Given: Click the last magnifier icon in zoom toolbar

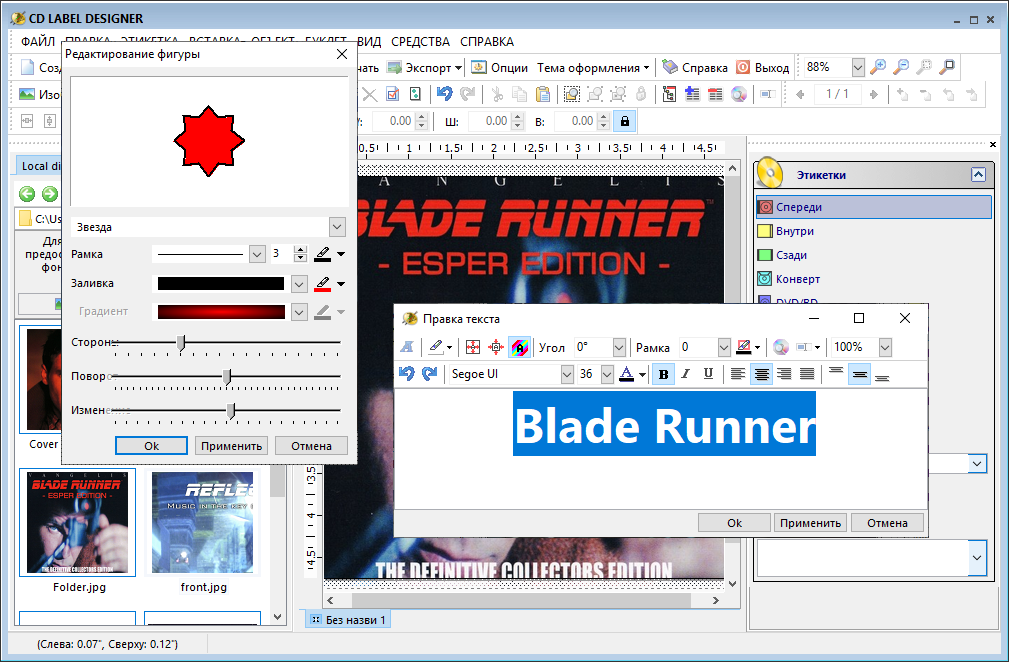Looking at the screenshot, I should point(947,67).
